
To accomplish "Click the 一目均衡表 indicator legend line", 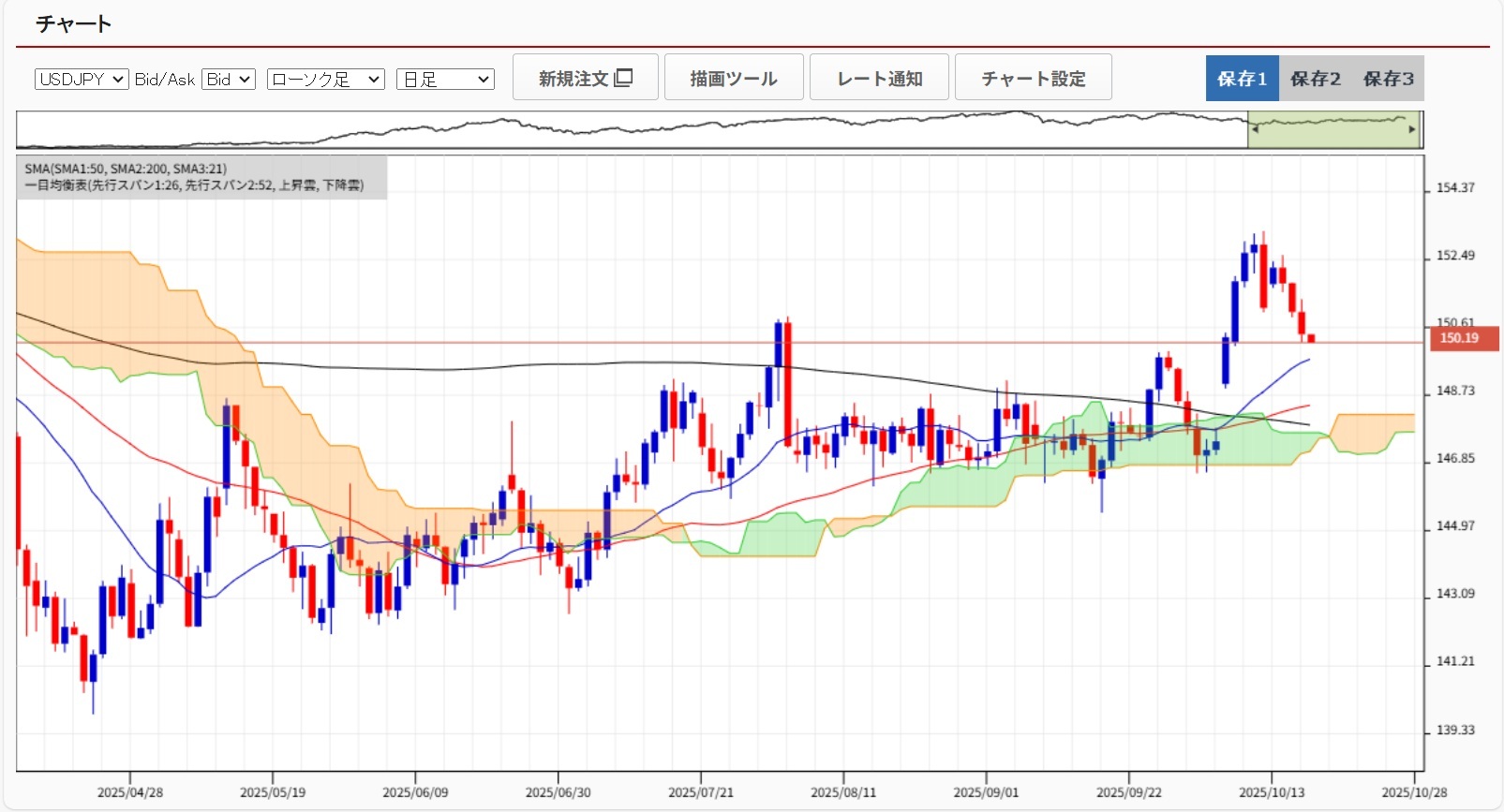I will pyautogui.click(x=194, y=185).
